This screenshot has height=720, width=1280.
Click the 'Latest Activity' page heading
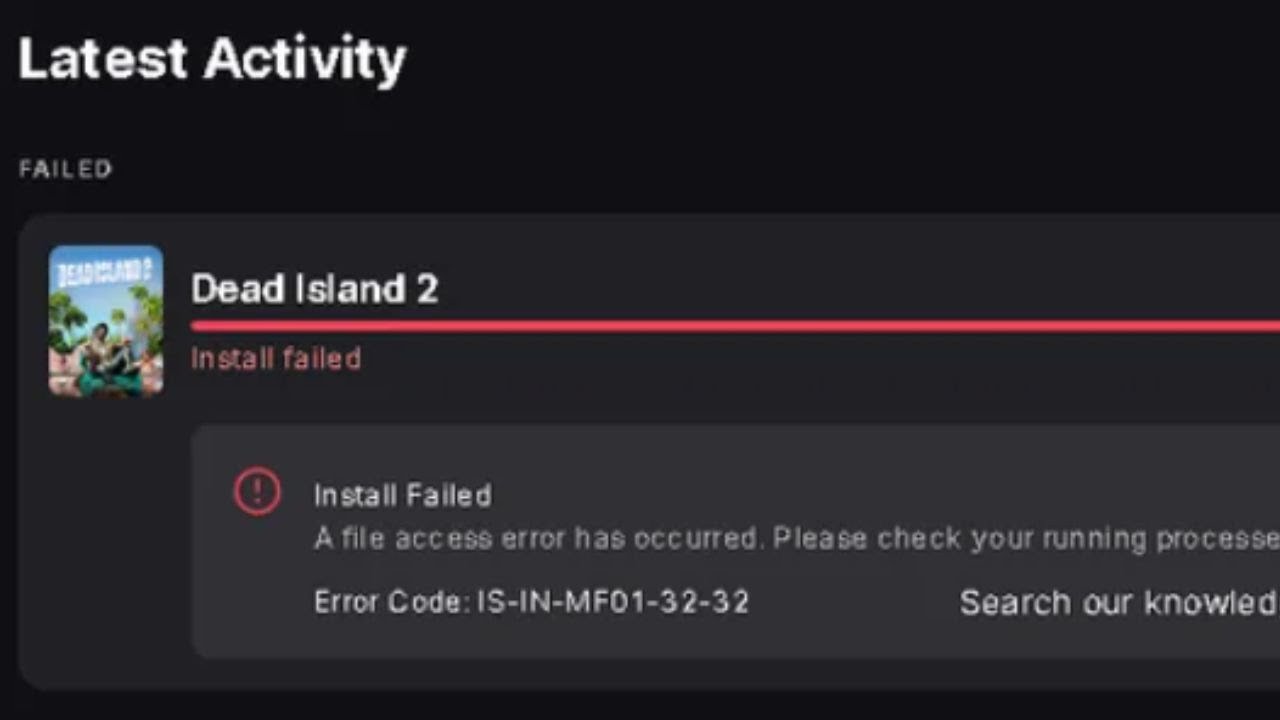tap(212, 58)
